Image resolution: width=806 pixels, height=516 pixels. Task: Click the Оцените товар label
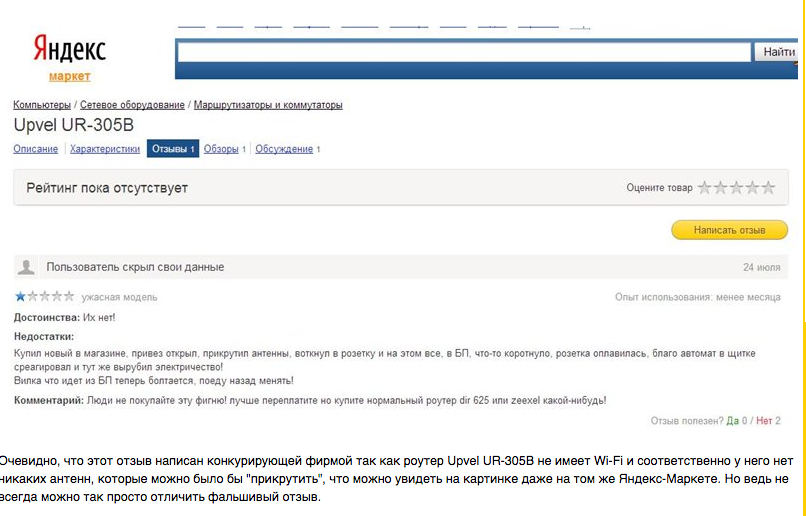click(x=659, y=188)
